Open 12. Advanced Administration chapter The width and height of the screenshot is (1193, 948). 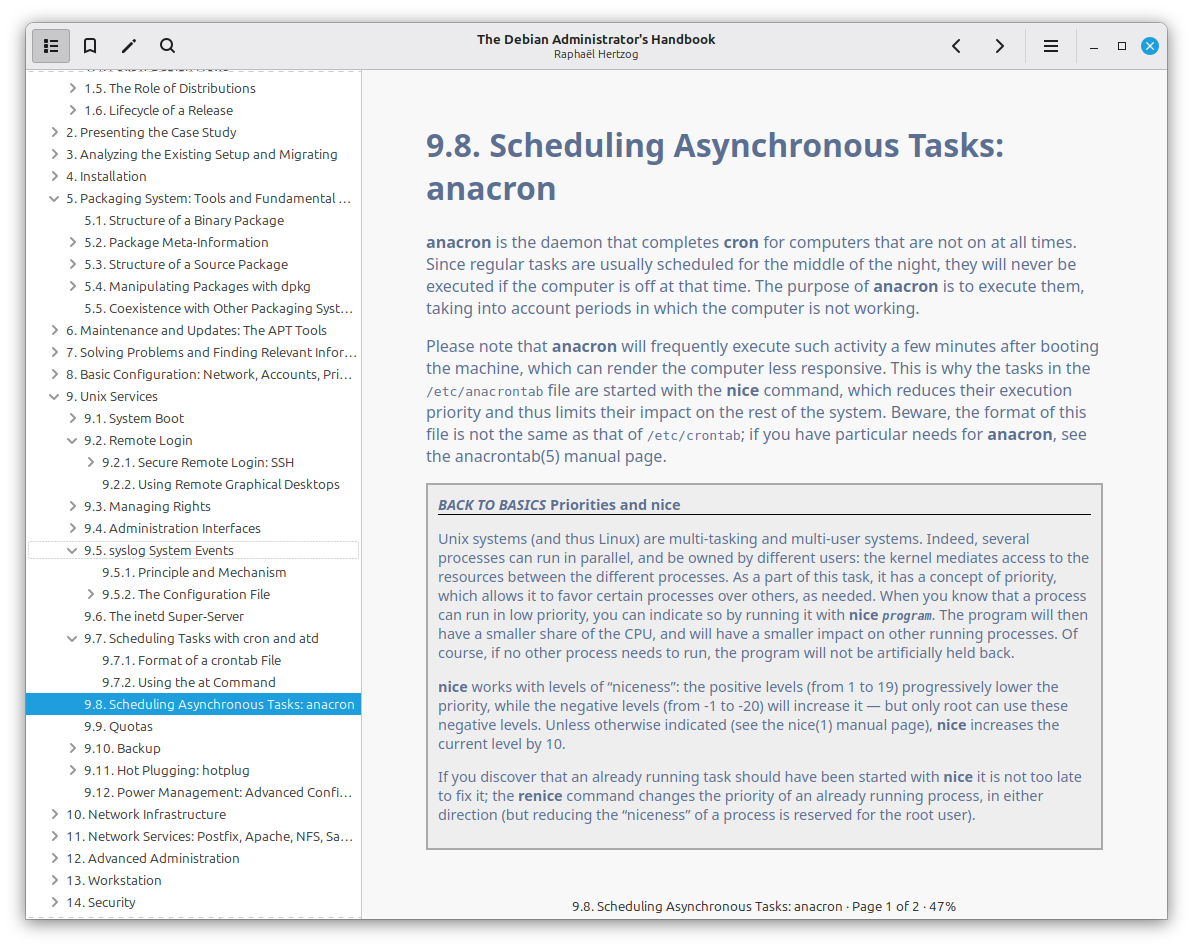coord(193,858)
